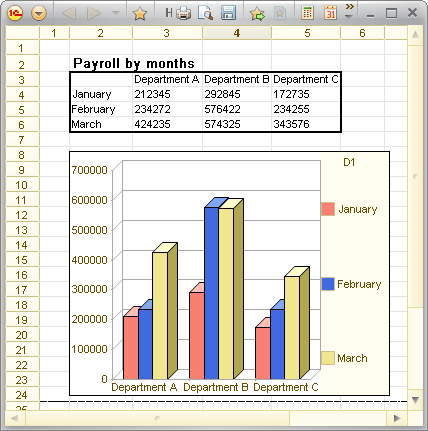Click the vertical scrollbar down arrow

[415, 399]
